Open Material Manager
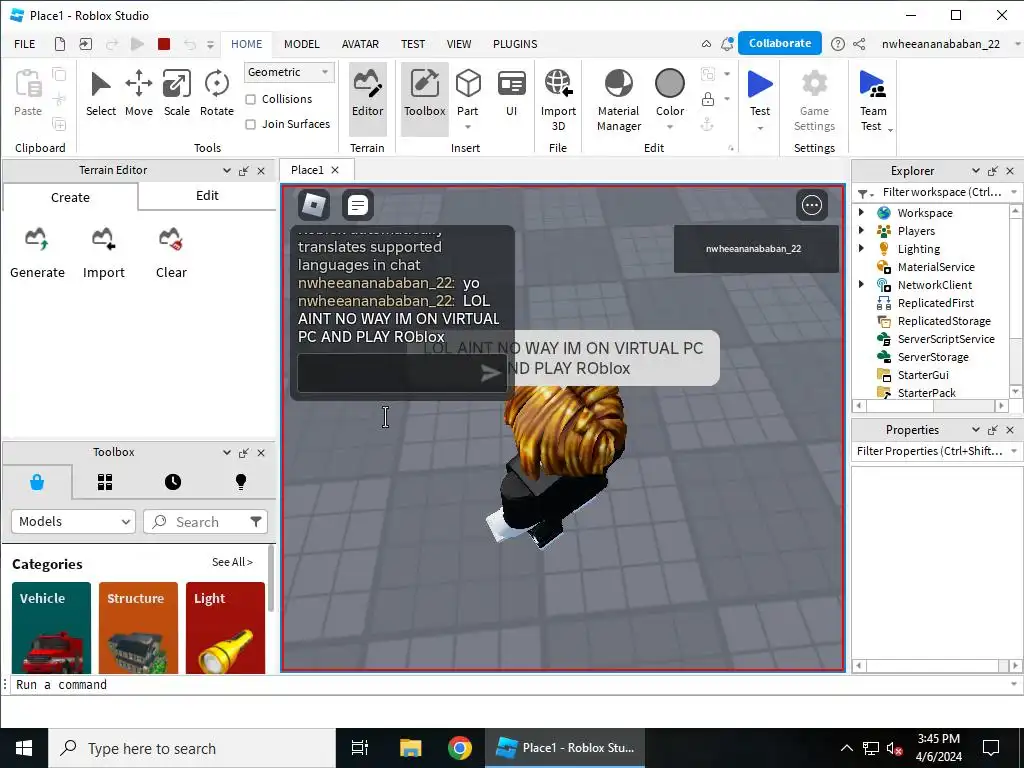The height and width of the screenshot is (768, 1024). click(x=618, y=100)
